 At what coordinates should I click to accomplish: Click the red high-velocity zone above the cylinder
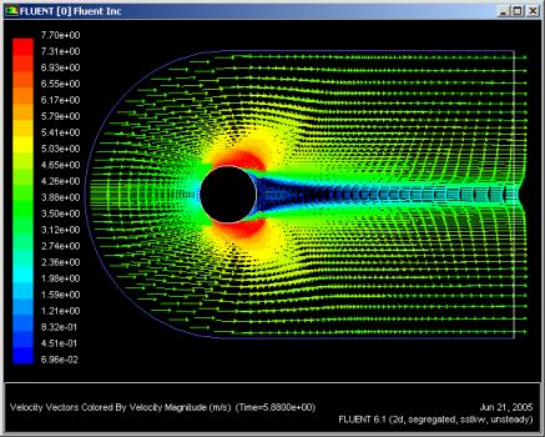[x=239, y=160]
